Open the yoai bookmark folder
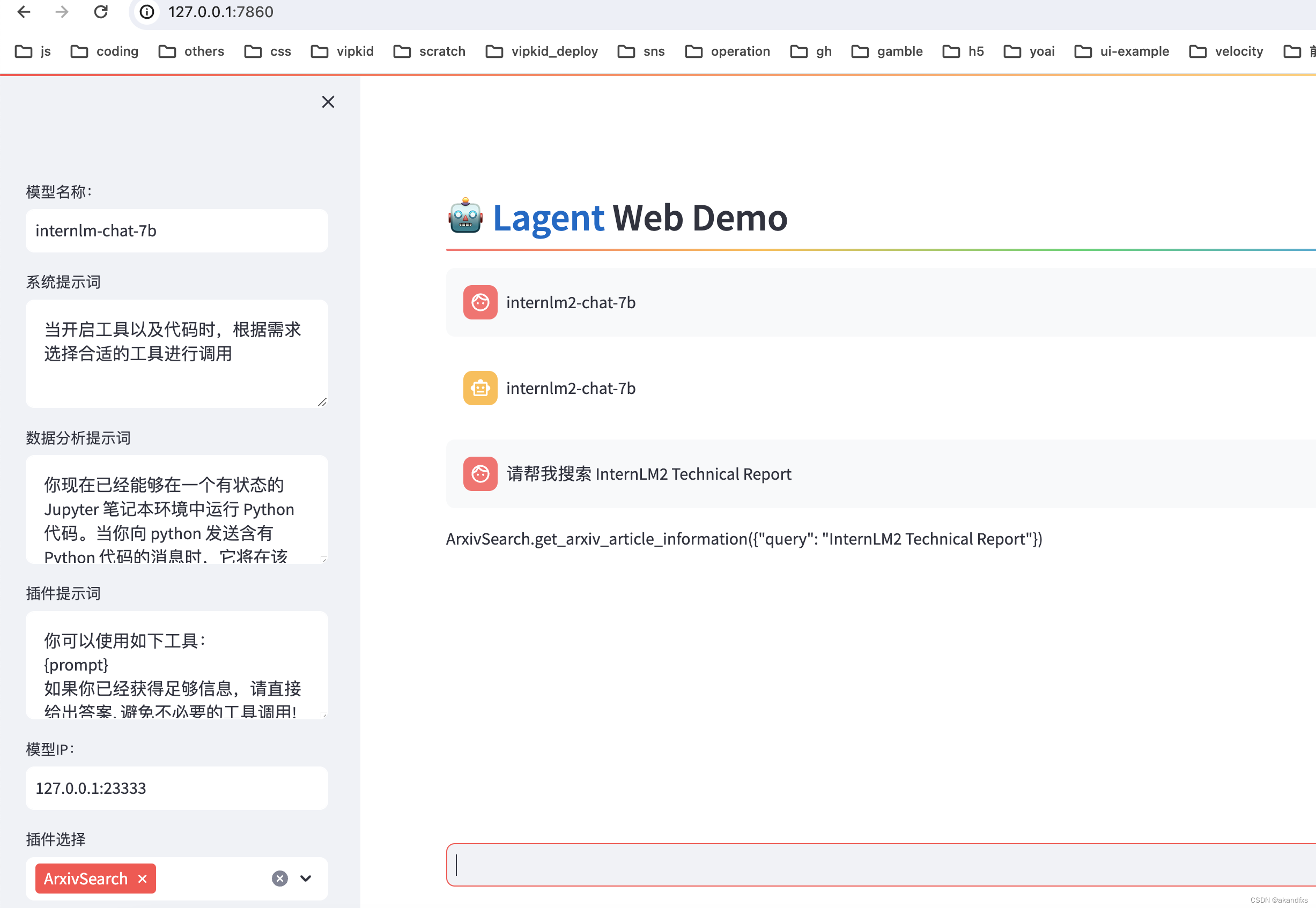This screenshot has width=1316, height=908. click(x=1029, y=51)
